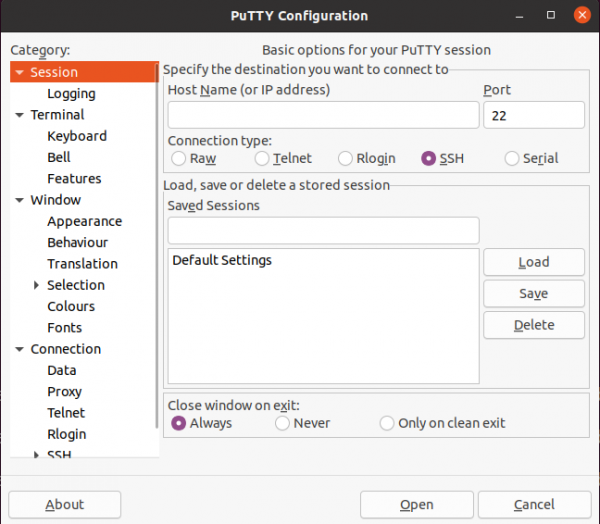Go to Behaviour settings

coord(78,243)
